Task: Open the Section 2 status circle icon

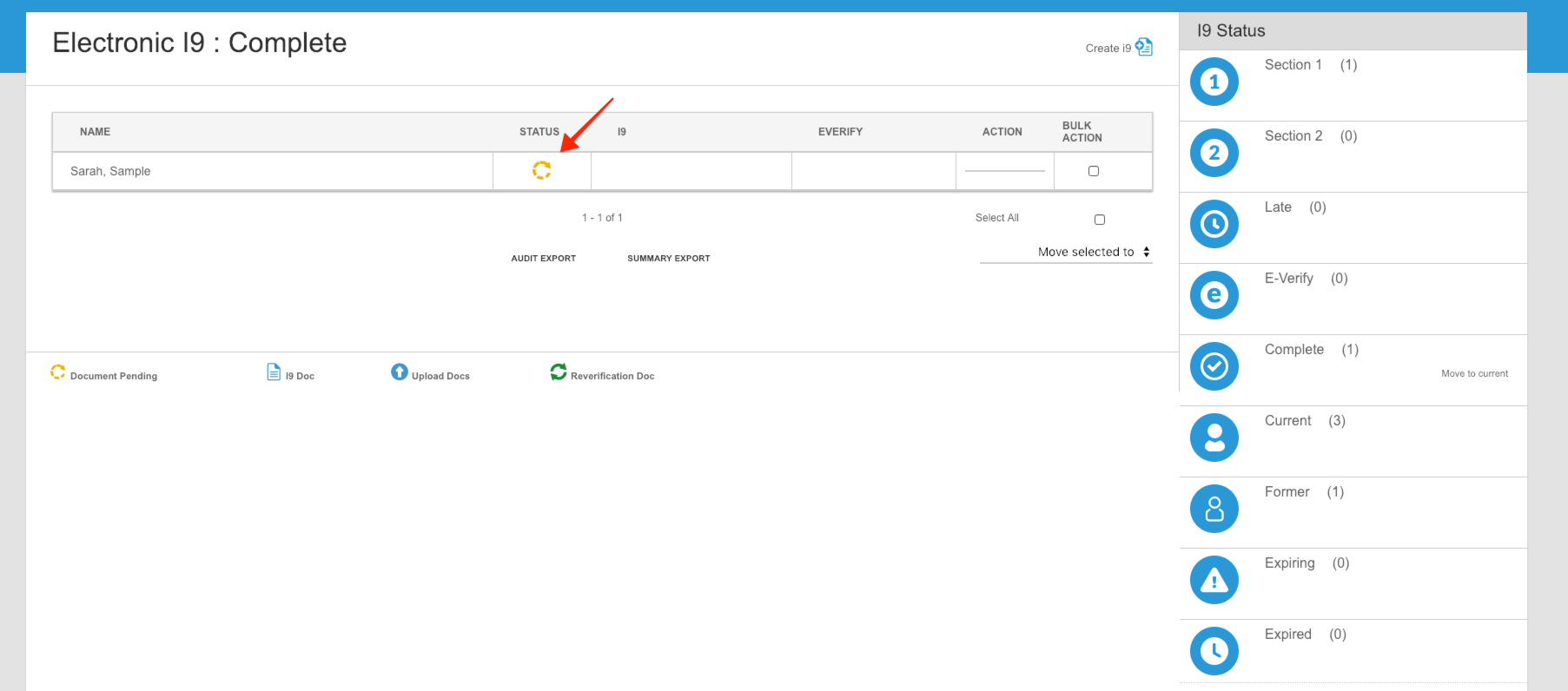Action: (x=1214, y=153)
